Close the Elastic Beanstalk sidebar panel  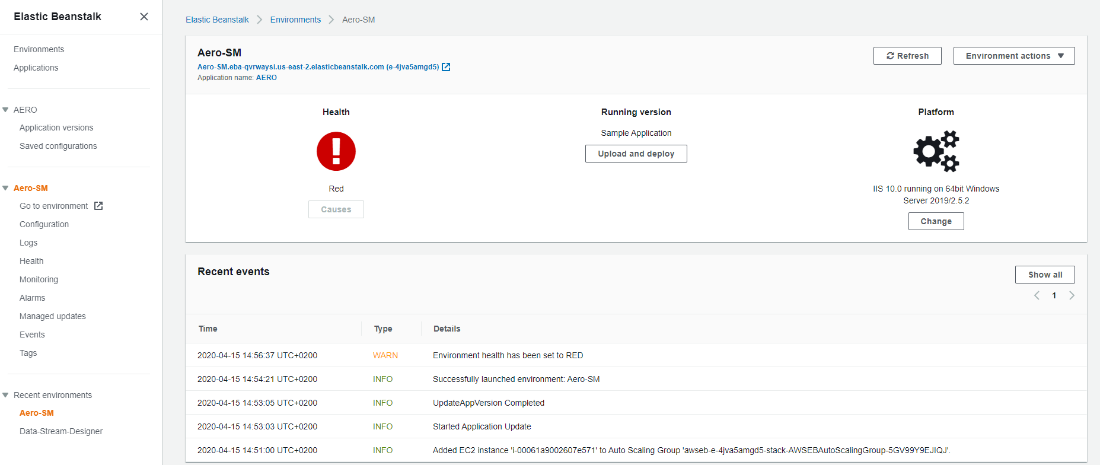[x=144, y=16]
